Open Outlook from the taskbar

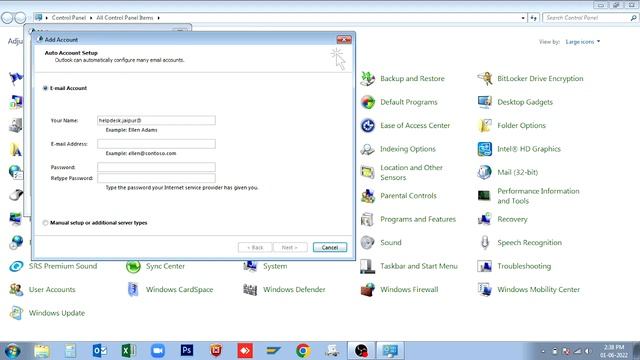100,351
